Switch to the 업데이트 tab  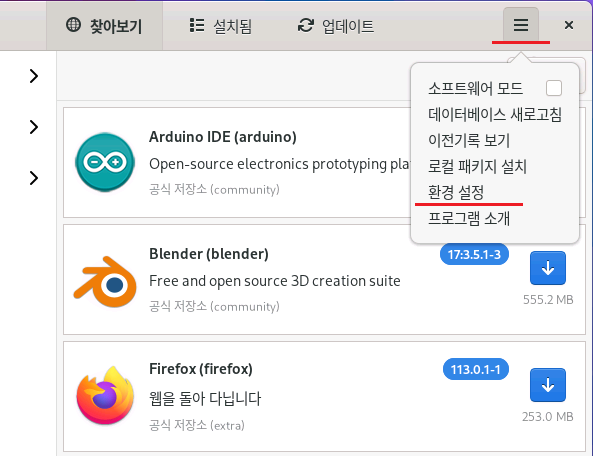(336, 26)
